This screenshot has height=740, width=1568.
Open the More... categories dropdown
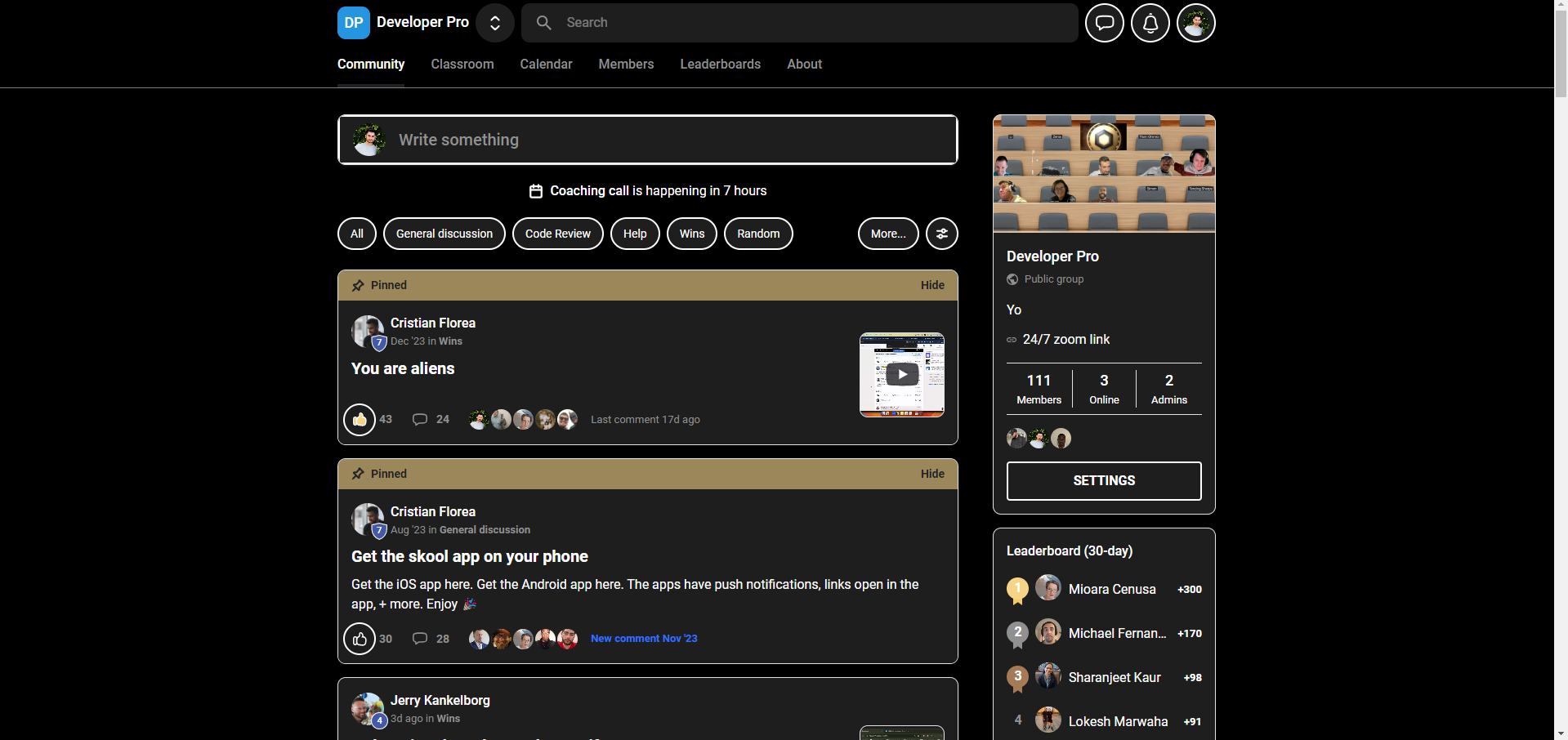coord(887,234)
